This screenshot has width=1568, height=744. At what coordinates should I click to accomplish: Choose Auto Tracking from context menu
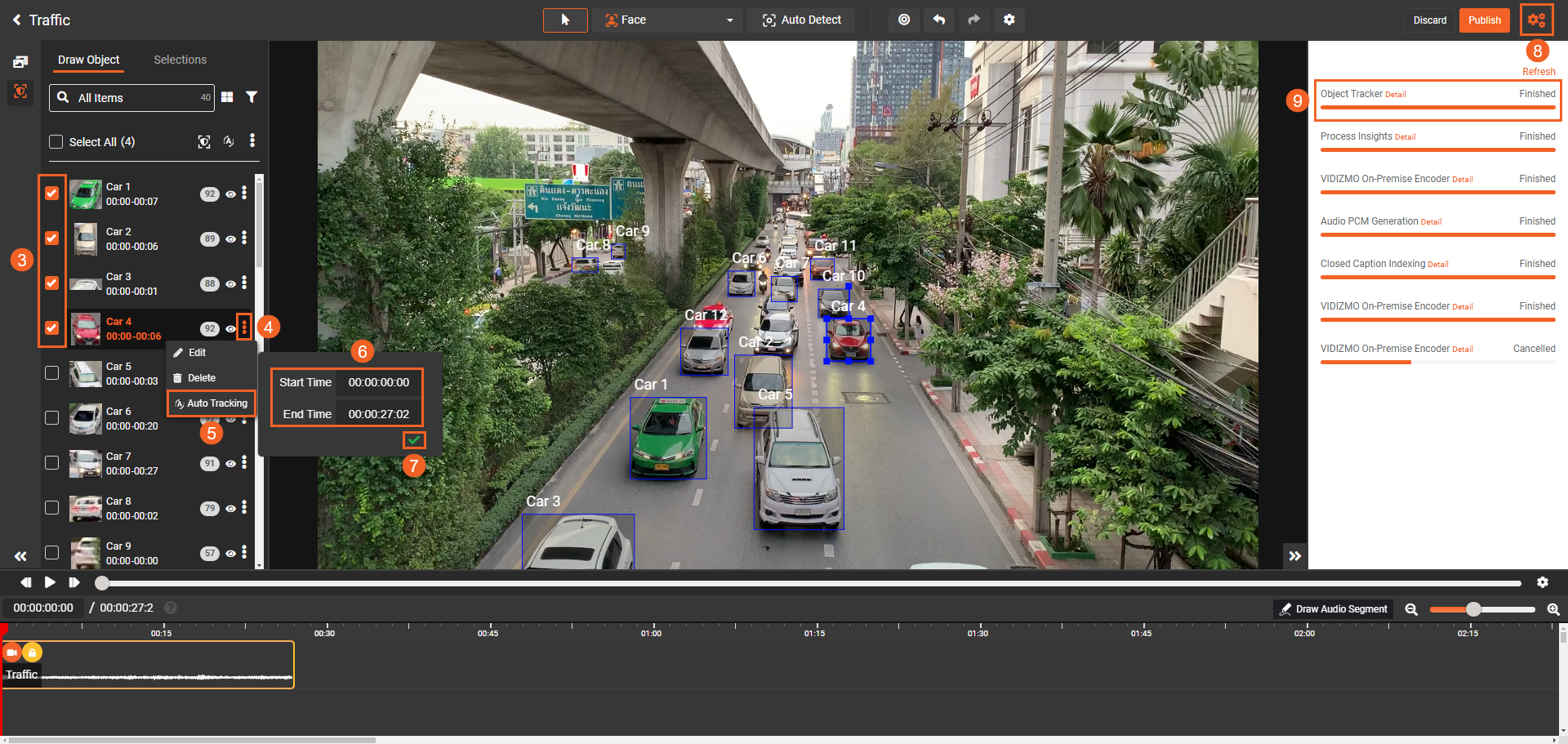click(212, 403)
